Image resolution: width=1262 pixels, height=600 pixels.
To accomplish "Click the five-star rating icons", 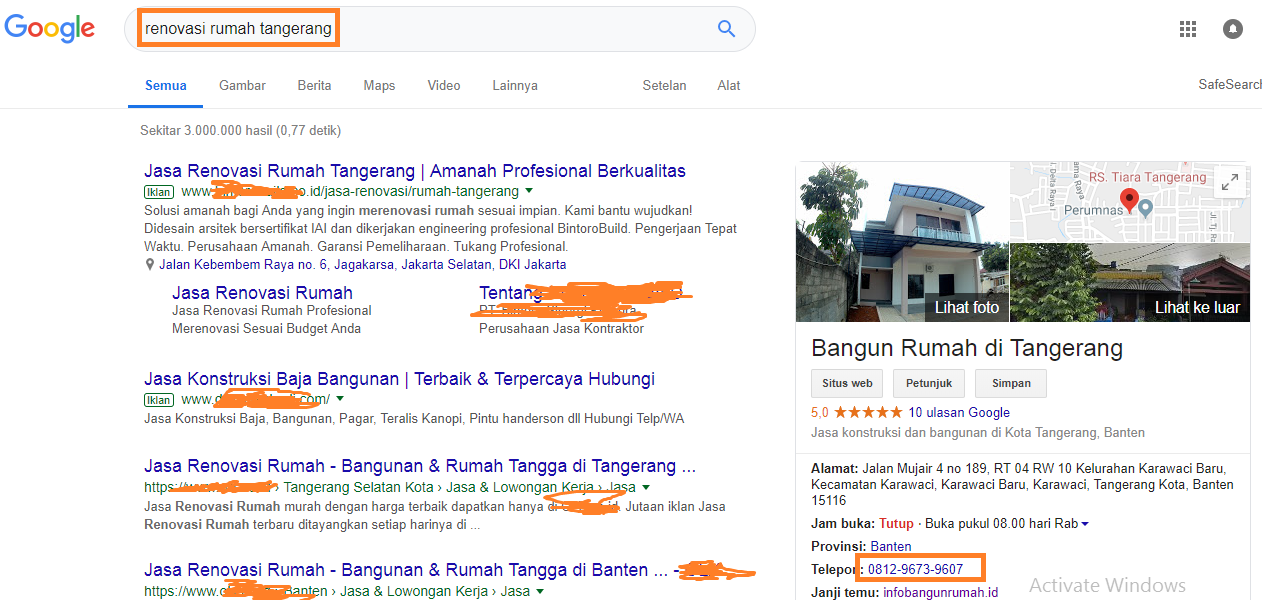I will point(869,412).
